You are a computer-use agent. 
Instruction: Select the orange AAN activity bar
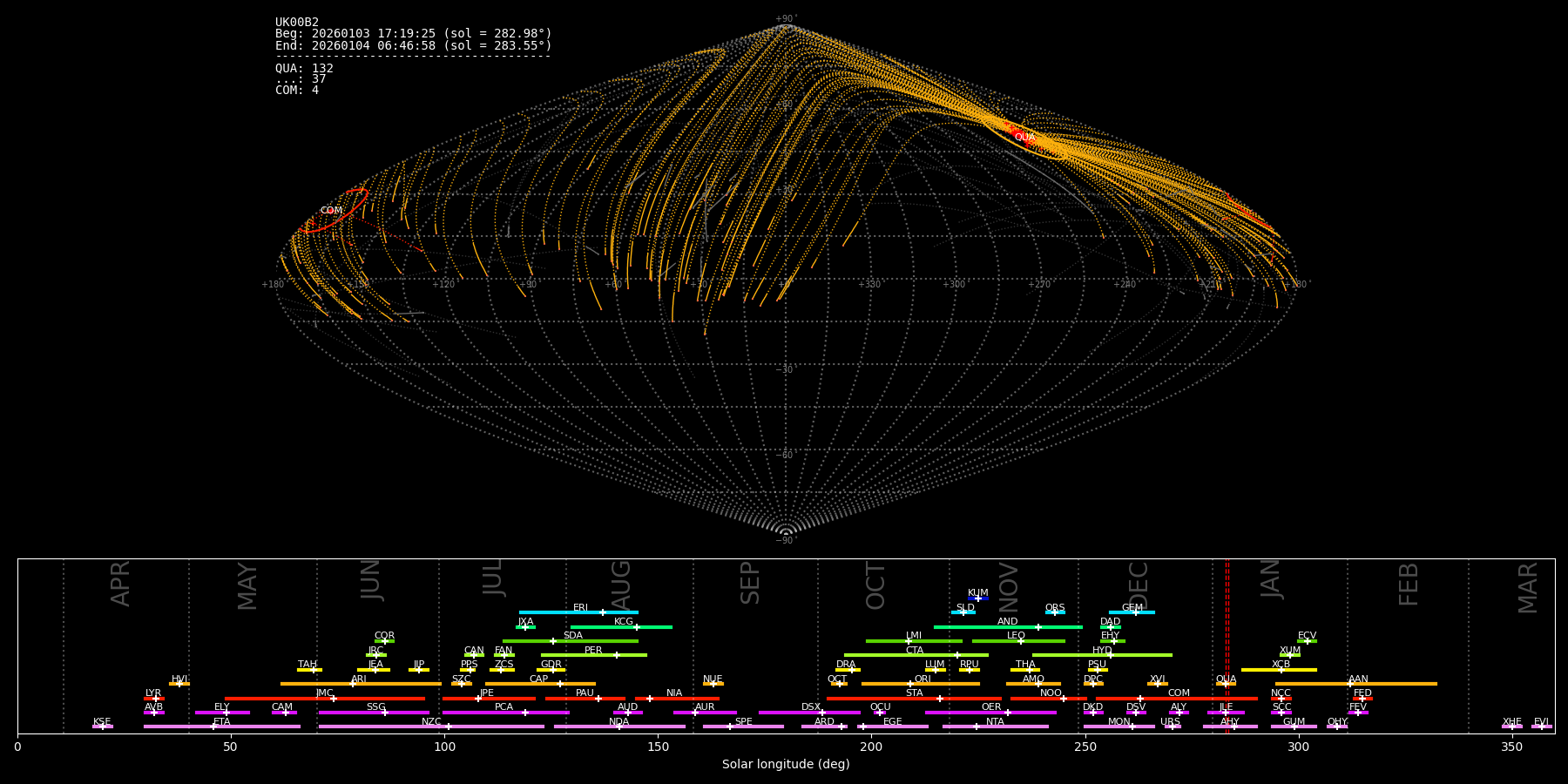tap(1394, 684)
